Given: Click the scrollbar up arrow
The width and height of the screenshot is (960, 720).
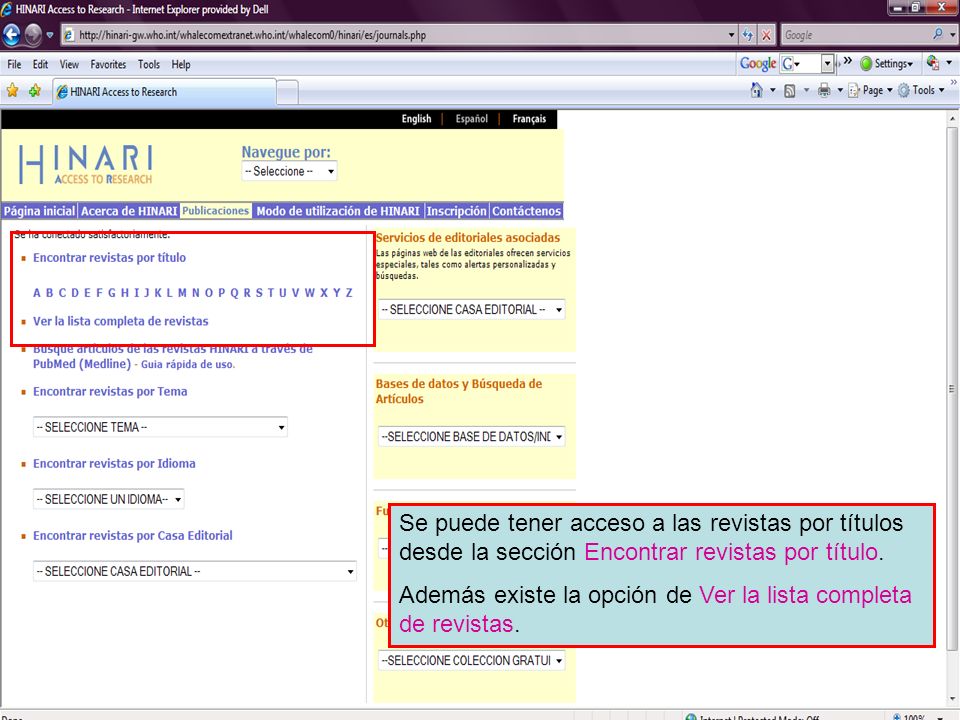Looking at the screenshot, I should (951, 118).
